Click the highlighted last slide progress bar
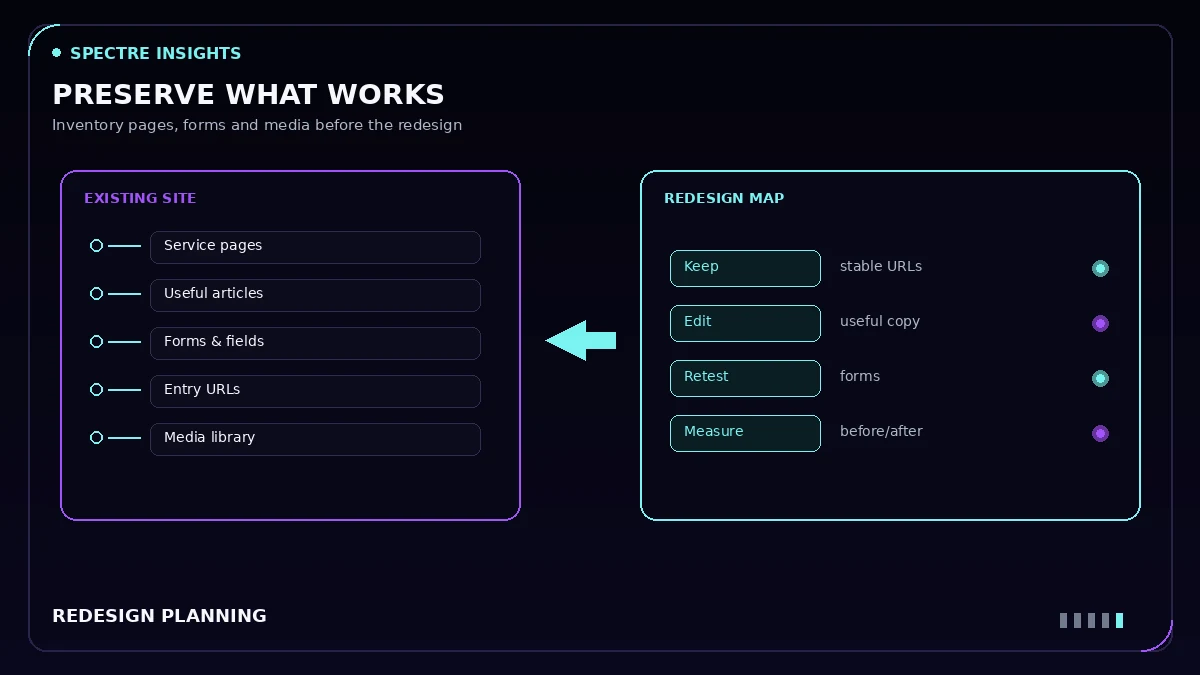The image size is (1200, 675). pyautogui.click(x=1120, y=620)
